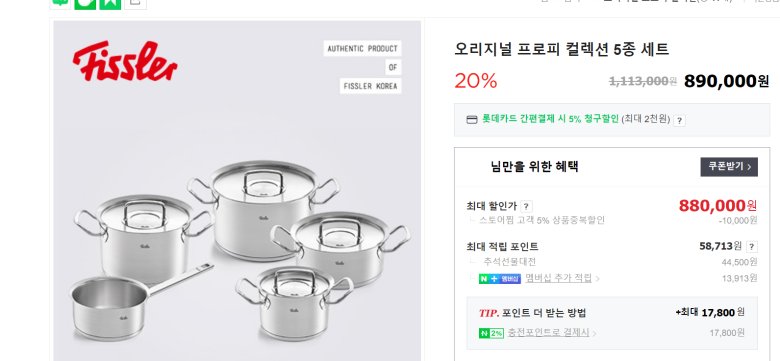
Task: Expand the chevron after 충전포인트로 결제시
Action: pyautogui.click(x=594, y=333)
